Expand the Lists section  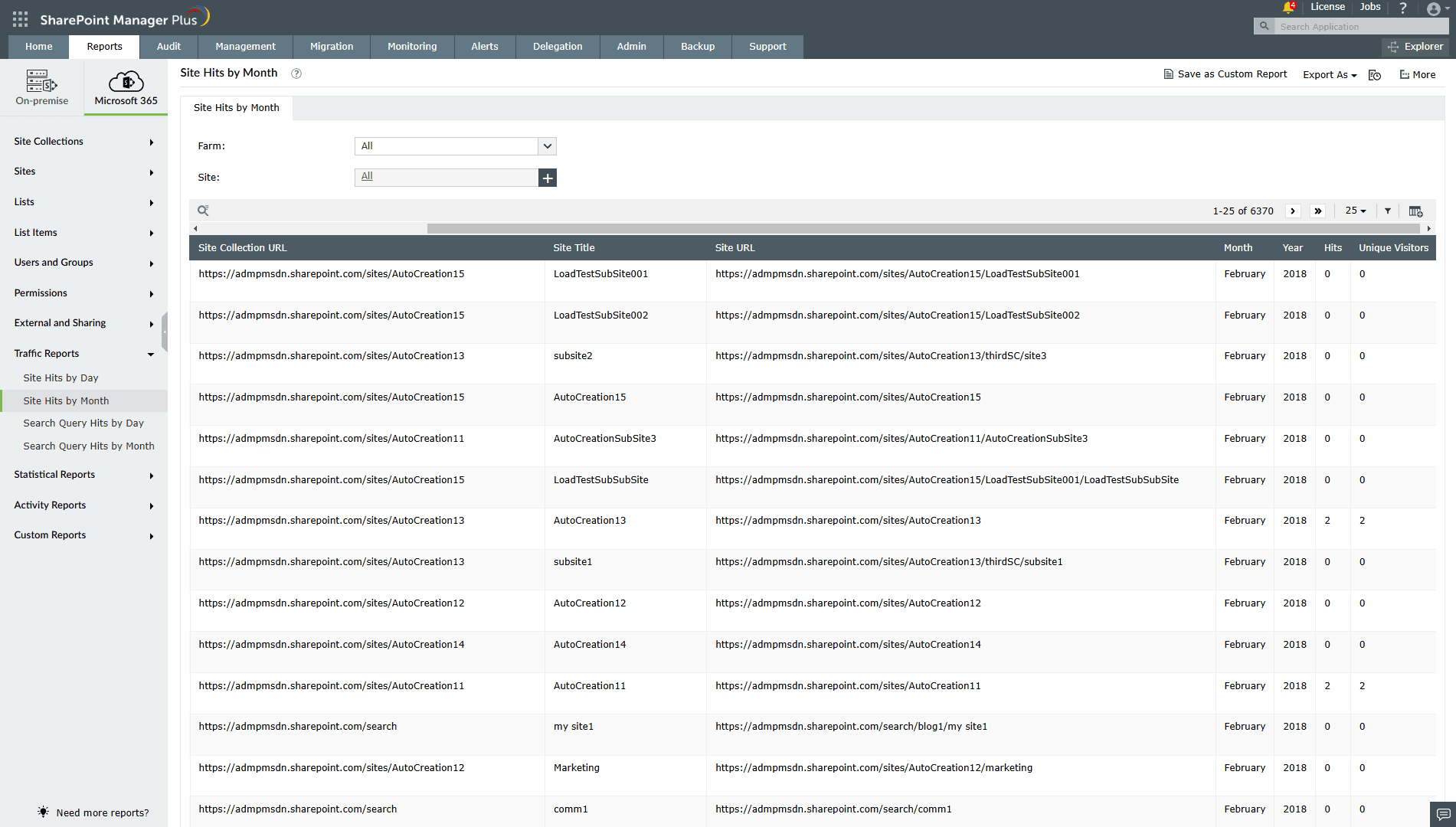coord(83,202)
